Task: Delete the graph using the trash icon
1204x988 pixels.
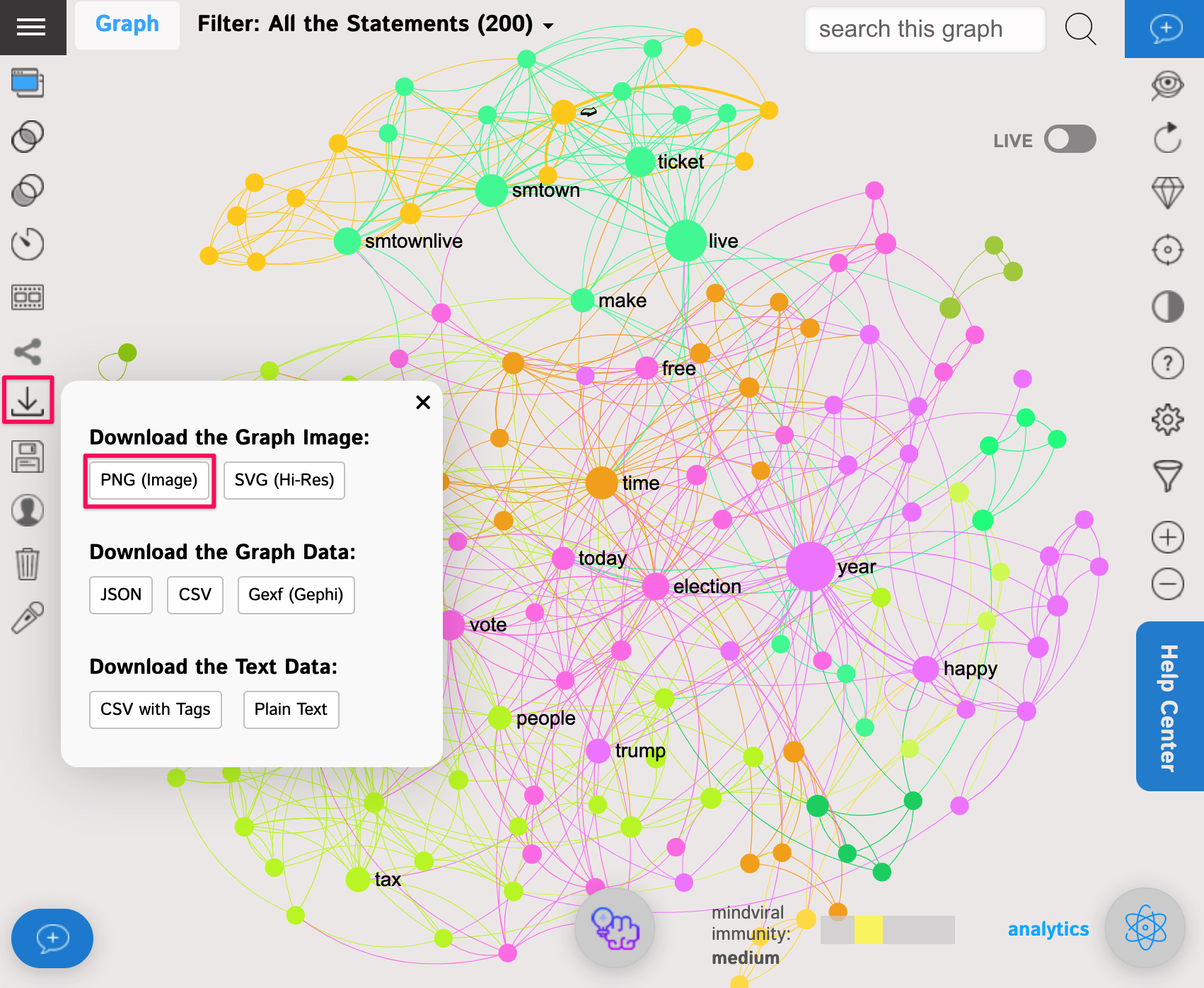Action: [x=28, y=563]
